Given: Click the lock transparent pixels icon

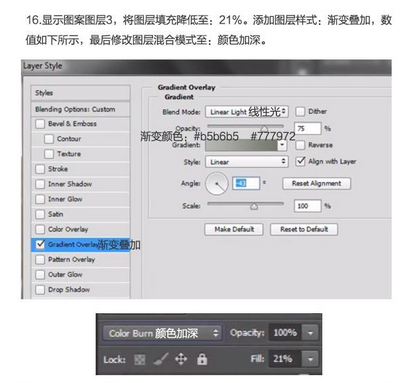Looking at the screenshot, I should pos(140,359).
